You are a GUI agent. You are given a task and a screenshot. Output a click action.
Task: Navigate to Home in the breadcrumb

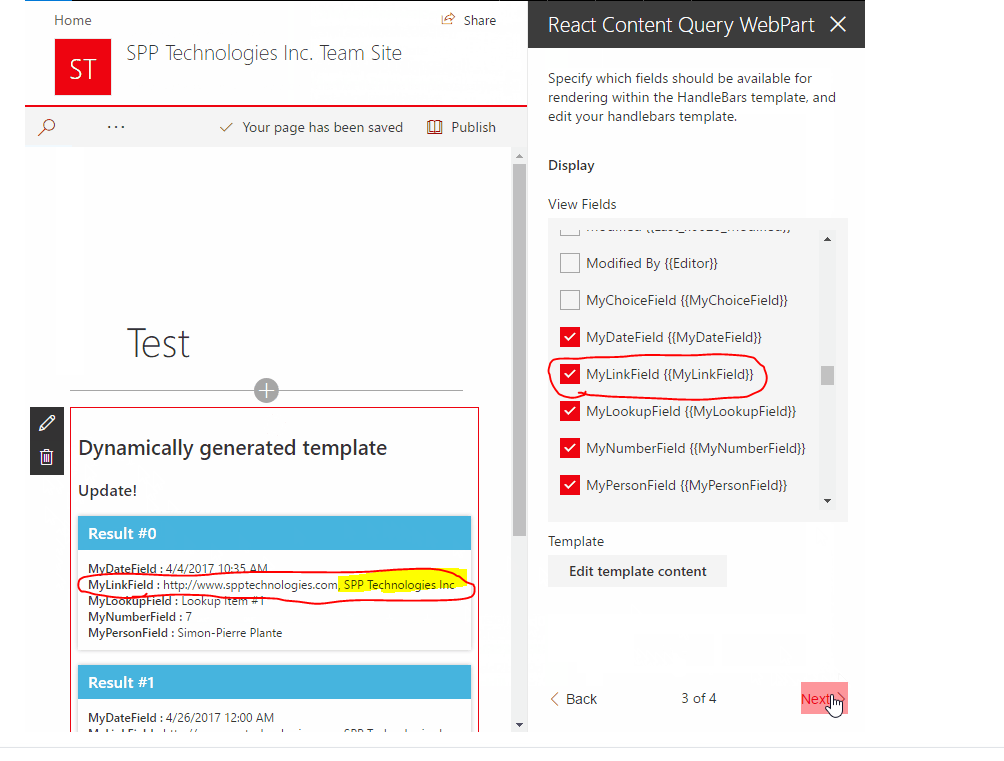(x=72, y=19)
